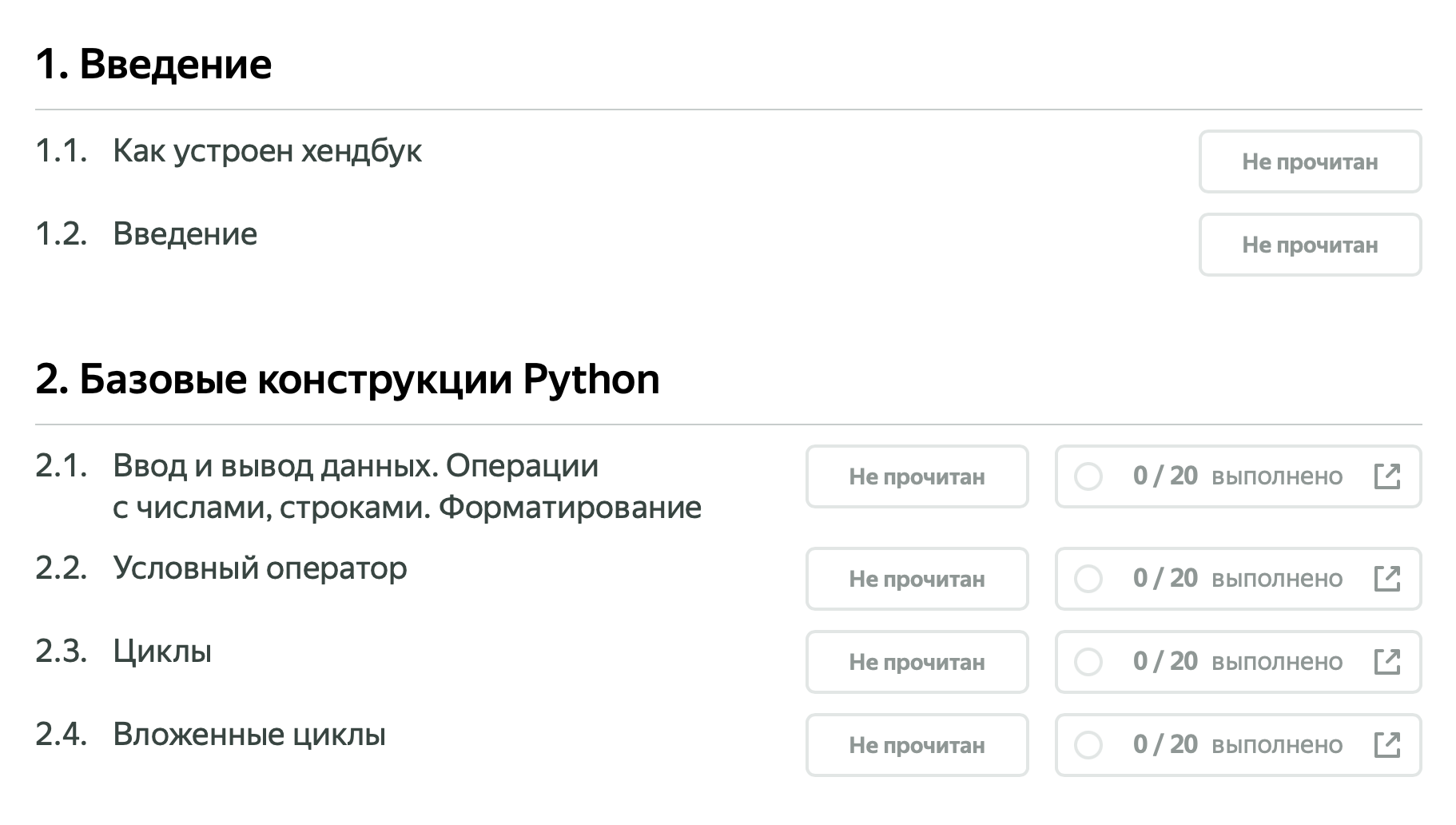The height and width of the screenshot is (825, 1456).
Task: Mark Циклы chapter Не прочитан button
Action: tap(917, 662)
